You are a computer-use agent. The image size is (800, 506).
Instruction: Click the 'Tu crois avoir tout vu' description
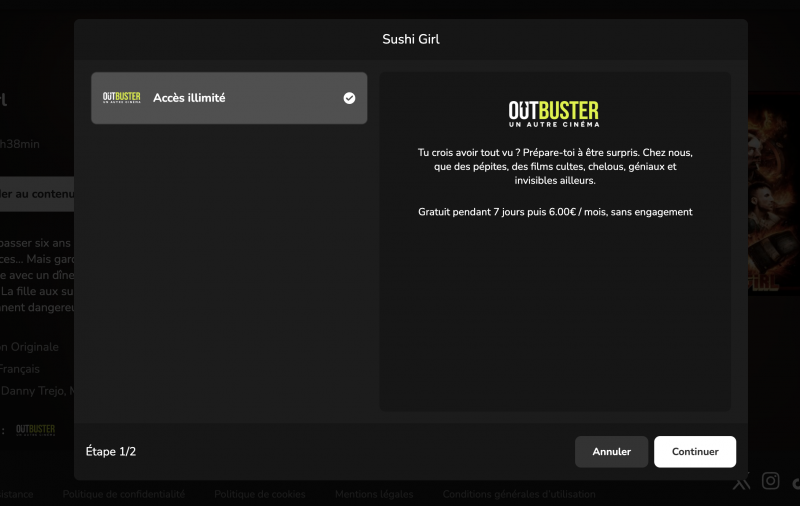[555, 166]
